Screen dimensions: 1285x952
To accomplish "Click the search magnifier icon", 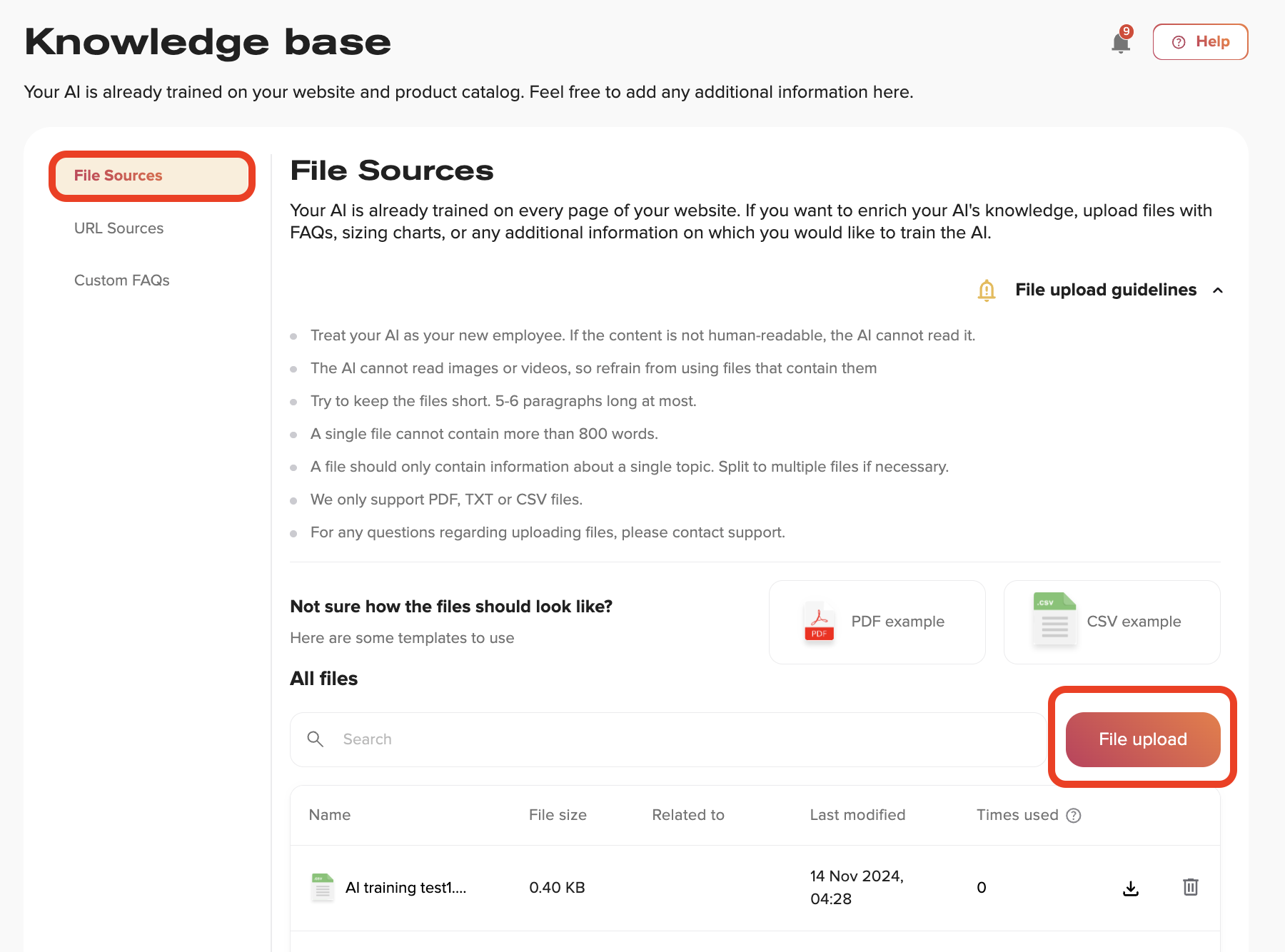I will (x=316, y=739).
